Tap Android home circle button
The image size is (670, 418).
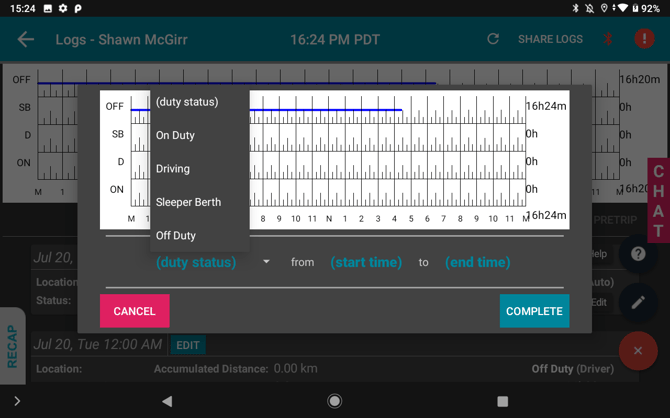334,401
